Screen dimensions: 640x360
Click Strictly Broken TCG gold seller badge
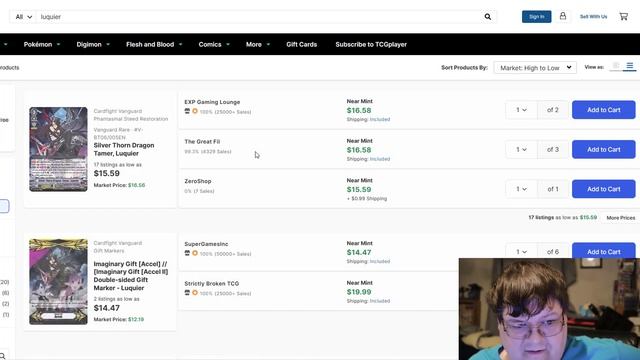click(195, 293)
